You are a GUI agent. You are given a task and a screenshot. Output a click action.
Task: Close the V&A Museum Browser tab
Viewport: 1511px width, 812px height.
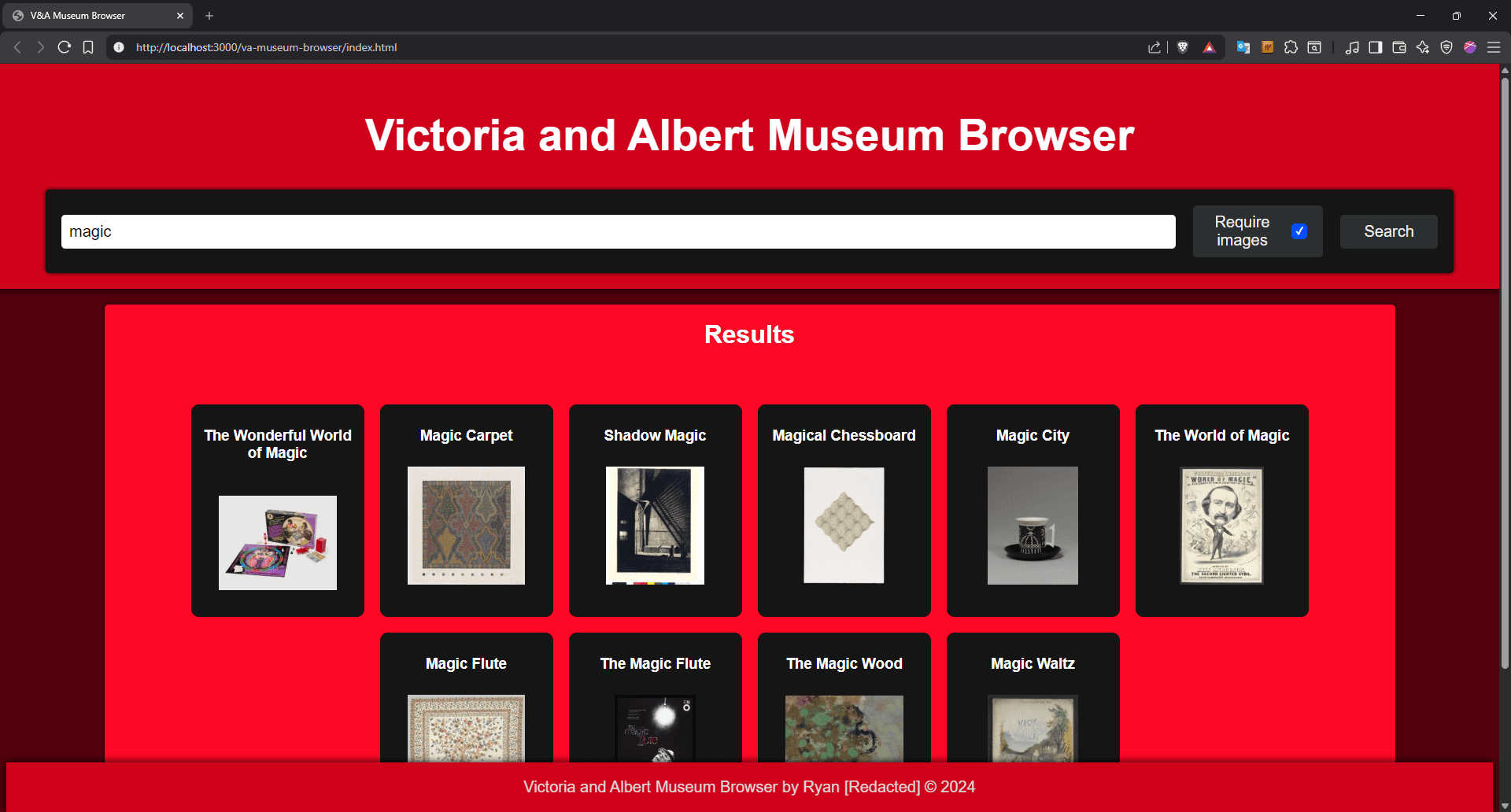point(180,16)
